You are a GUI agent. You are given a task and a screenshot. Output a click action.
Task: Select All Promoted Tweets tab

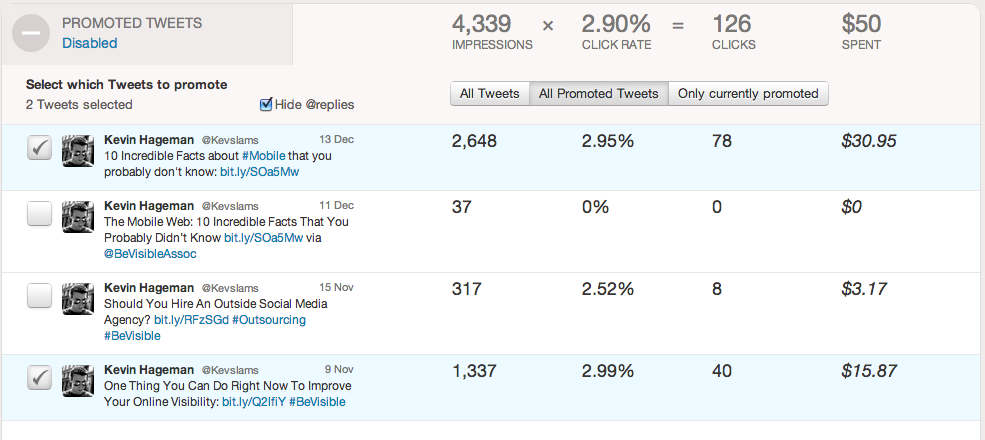(x=599, y=94)
